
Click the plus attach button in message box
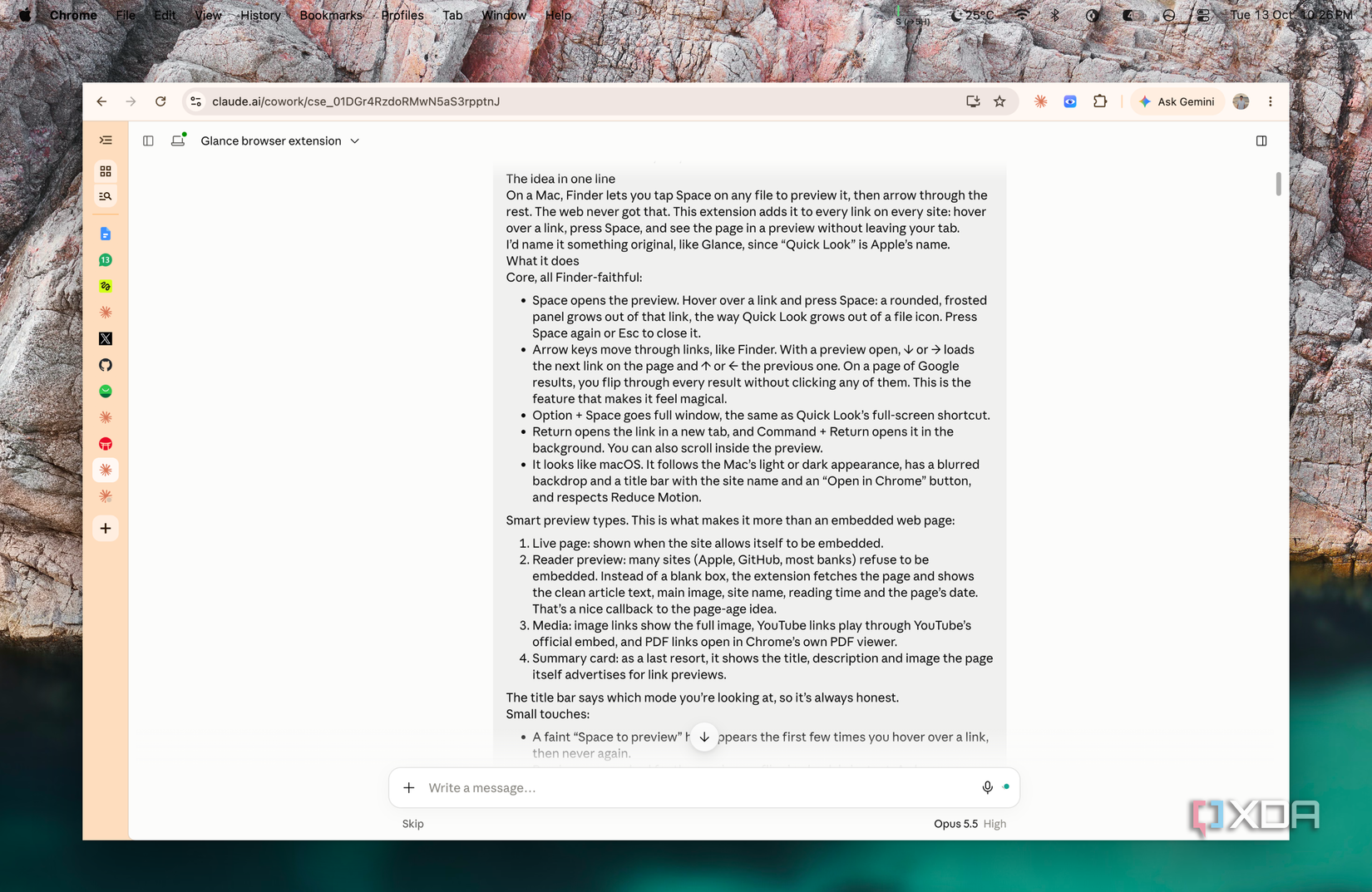pos(409,787)
